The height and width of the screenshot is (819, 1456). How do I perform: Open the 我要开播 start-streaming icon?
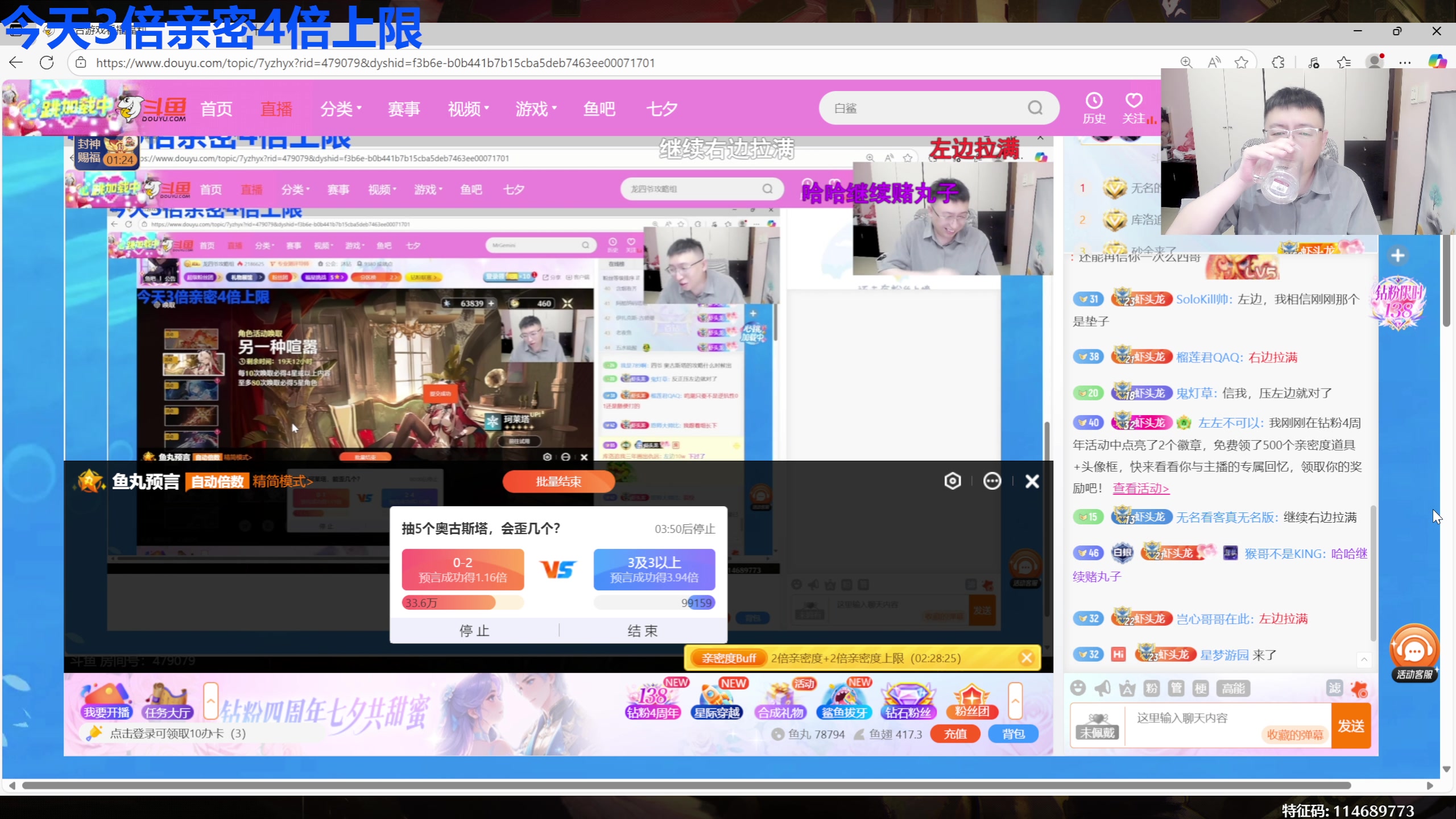click(x=106, y=701)
